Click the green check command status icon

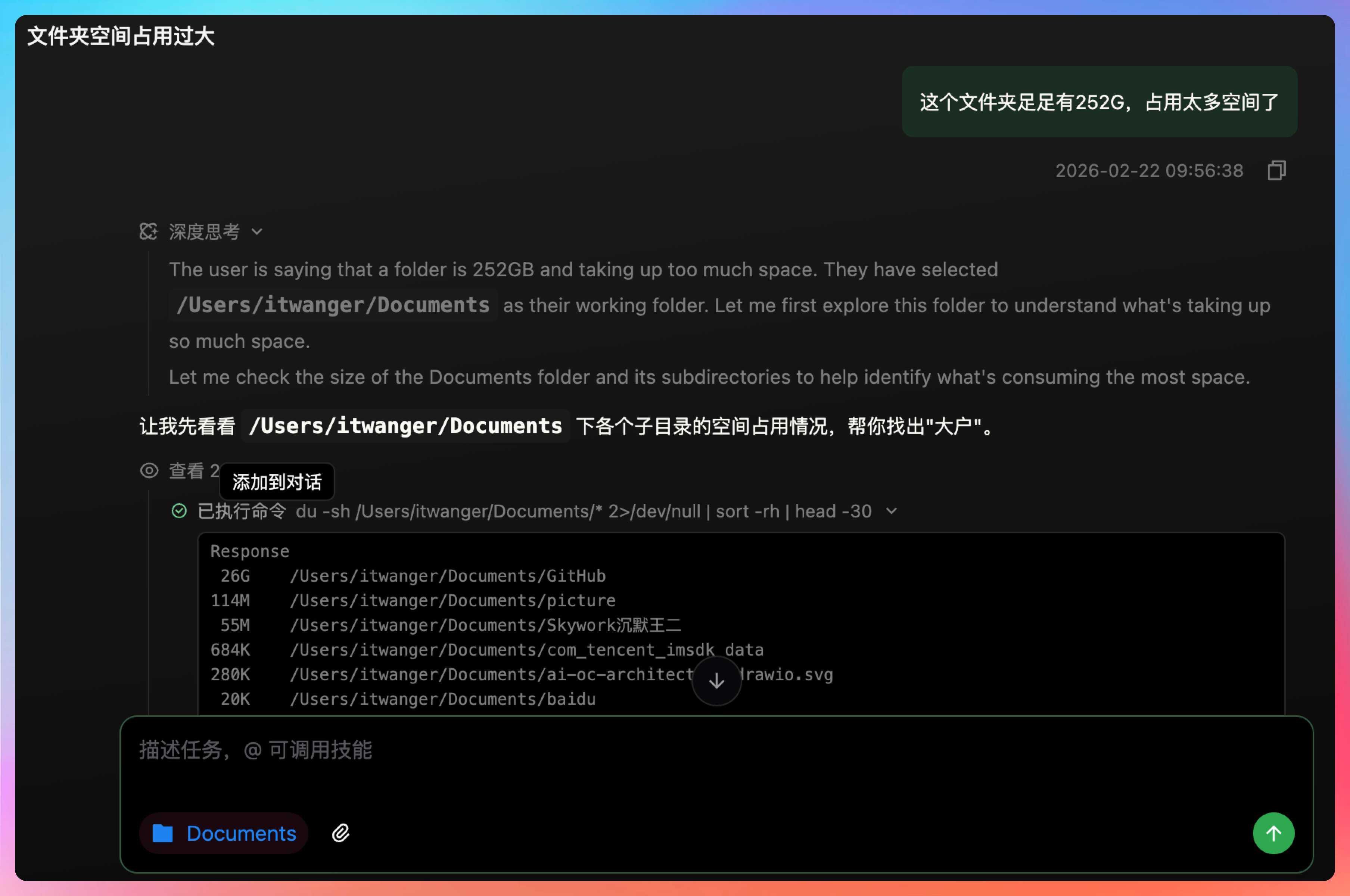point(180,511)
